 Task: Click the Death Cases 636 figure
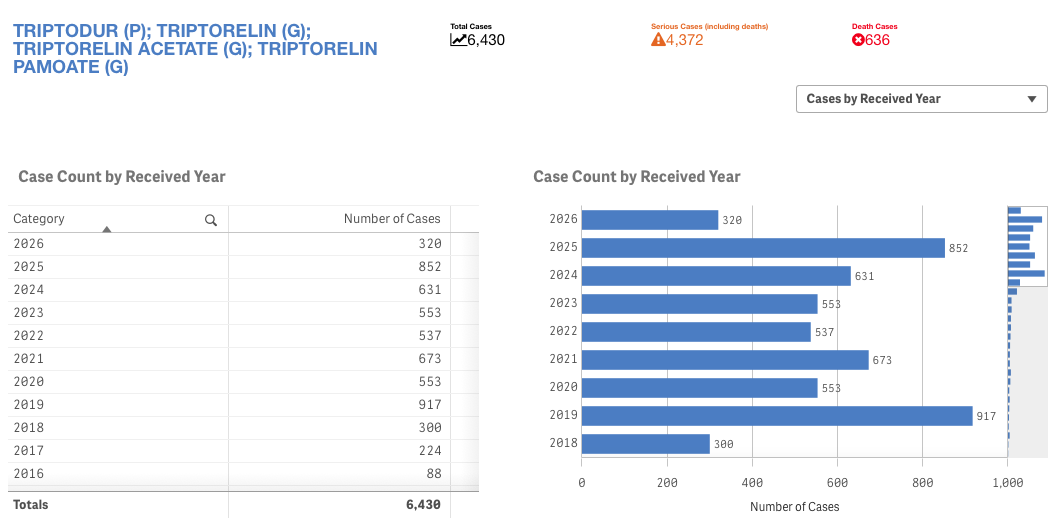tap(878, 40)
